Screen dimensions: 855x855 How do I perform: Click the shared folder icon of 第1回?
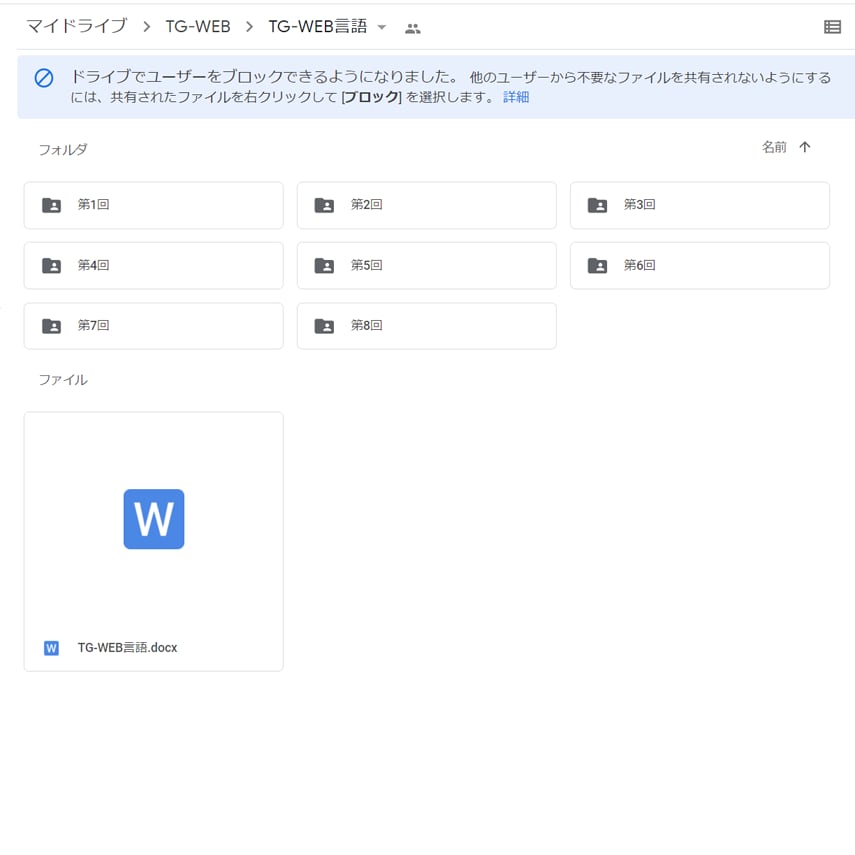(51, 205)
